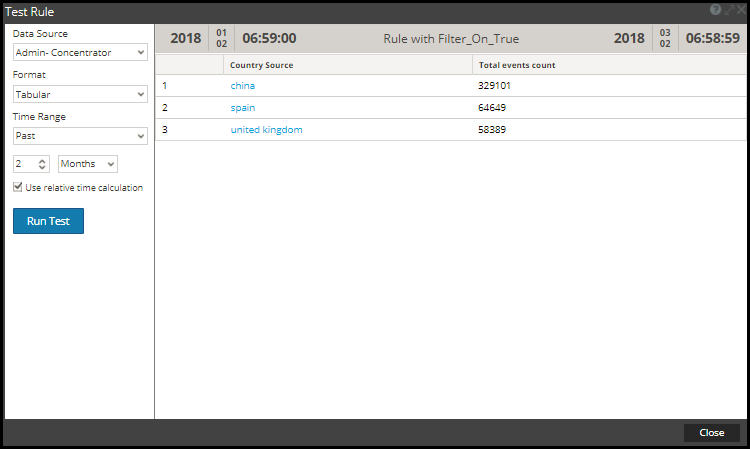Select the value 64649
The image size is (750, 449).
pos(492,108)
